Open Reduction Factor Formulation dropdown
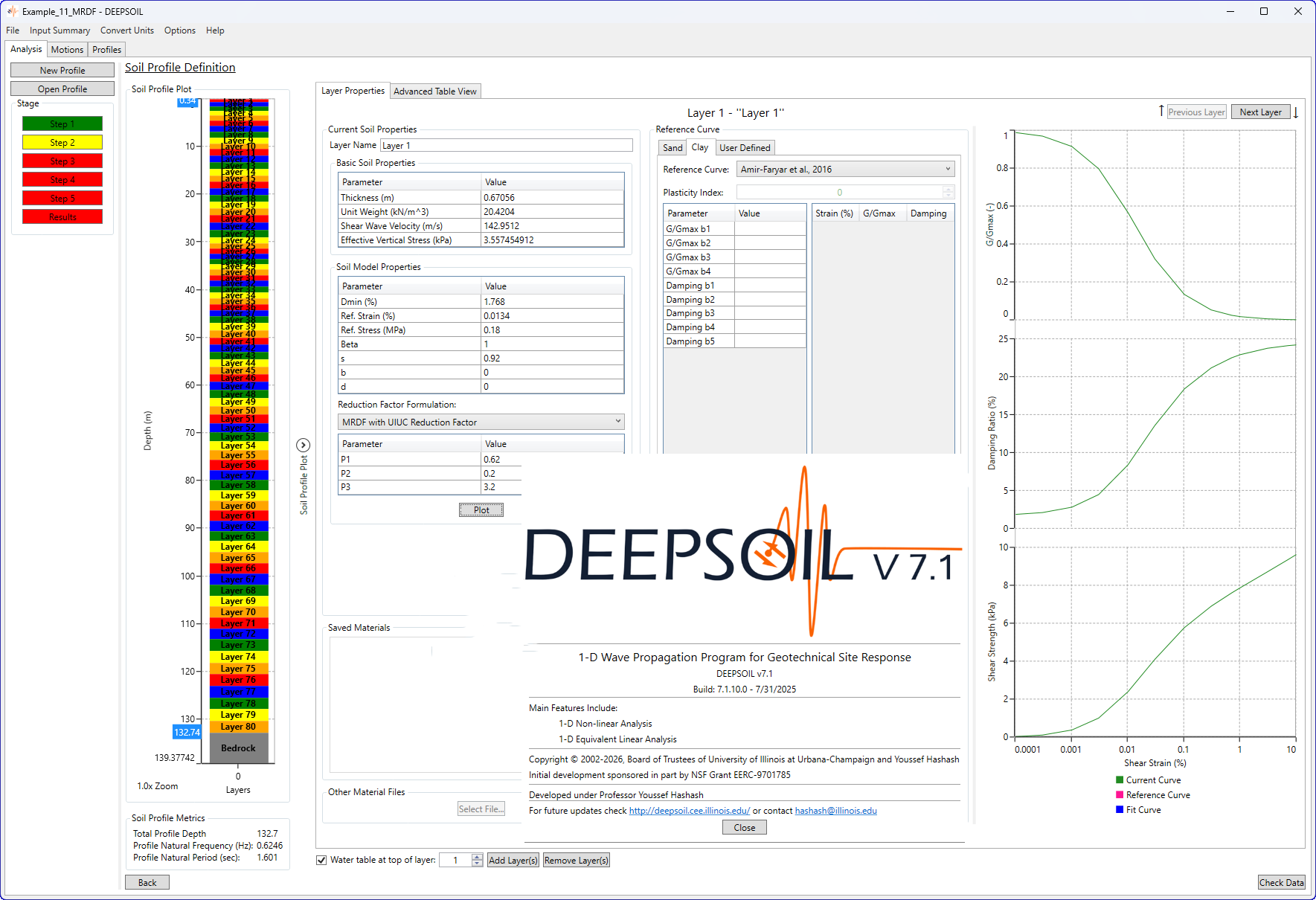Screen dimensions: 1316x900 481,422
